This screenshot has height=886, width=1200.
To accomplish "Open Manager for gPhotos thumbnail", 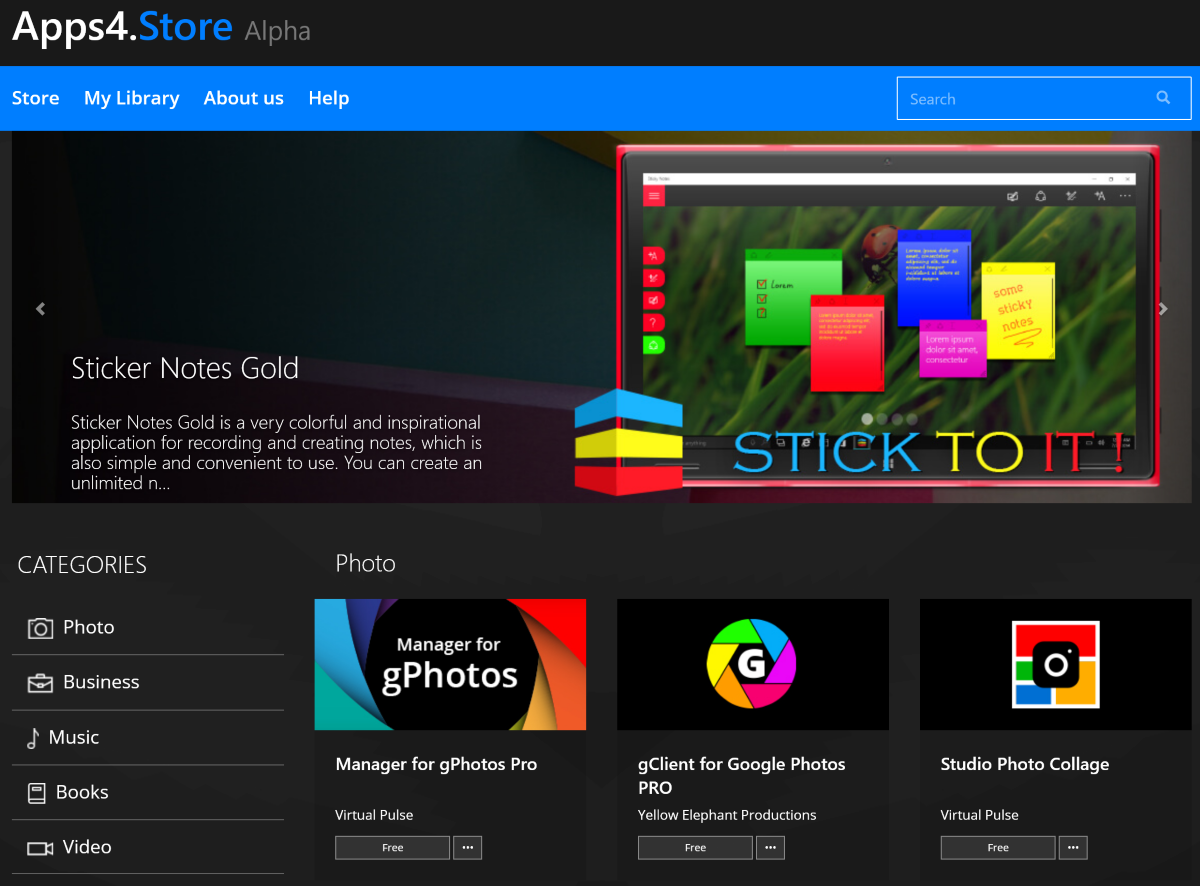I will pos(450,664).
